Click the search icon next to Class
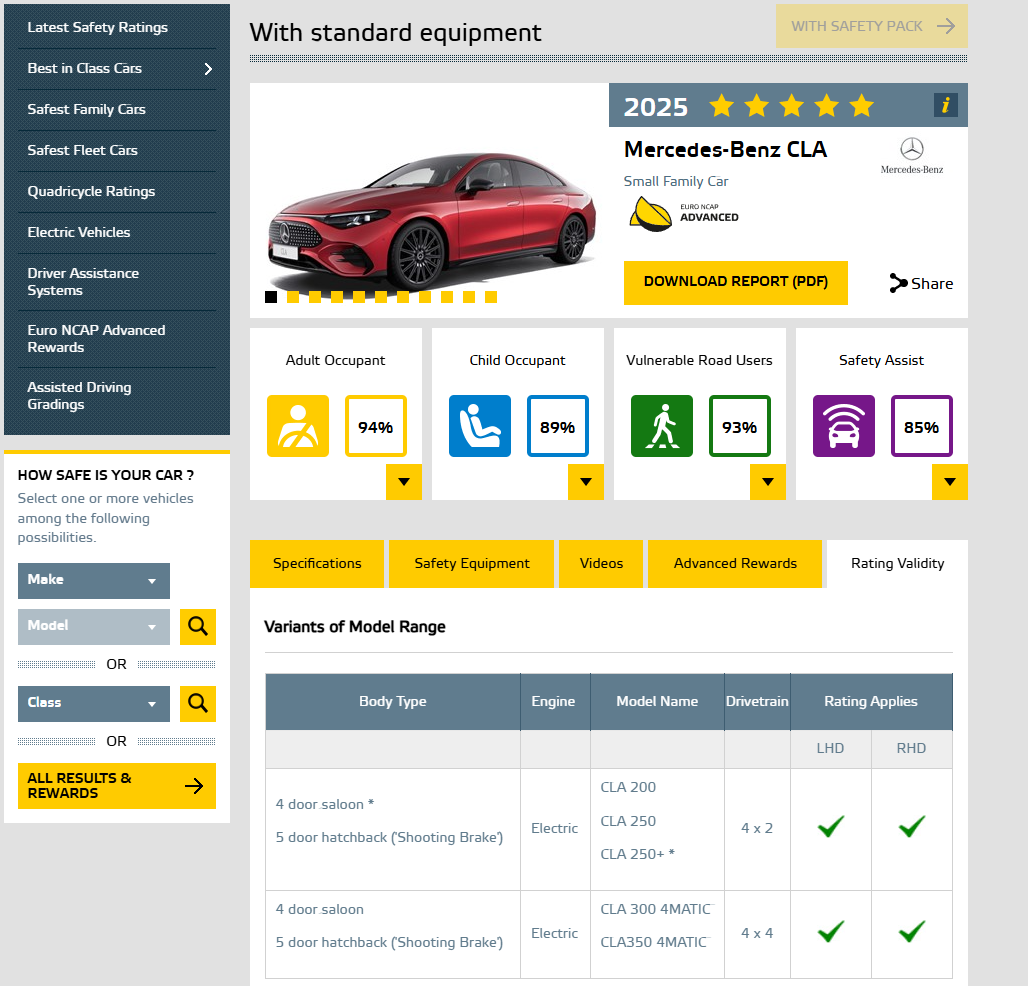 198,703
